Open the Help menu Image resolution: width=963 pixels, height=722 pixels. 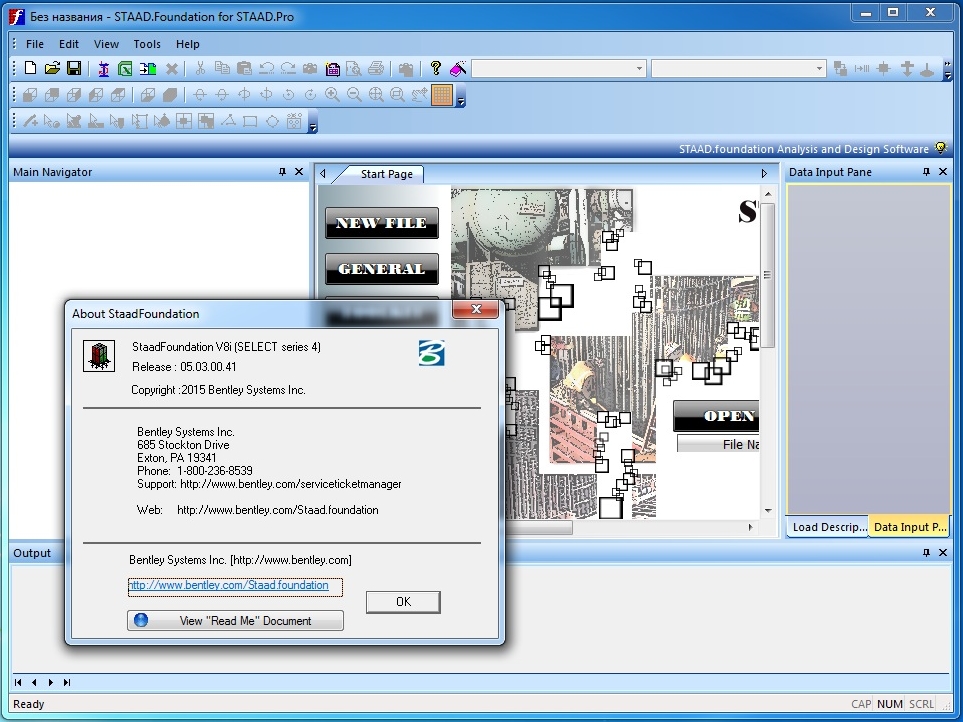187,44
